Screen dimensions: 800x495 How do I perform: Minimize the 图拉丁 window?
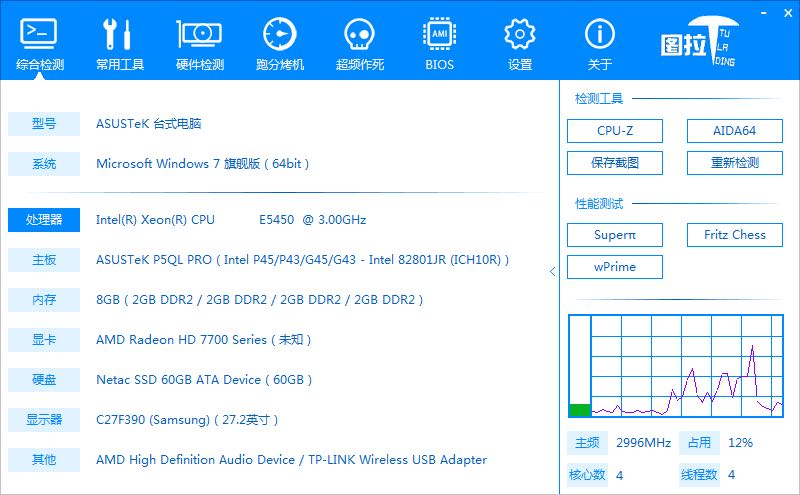[x=764, y=13]
